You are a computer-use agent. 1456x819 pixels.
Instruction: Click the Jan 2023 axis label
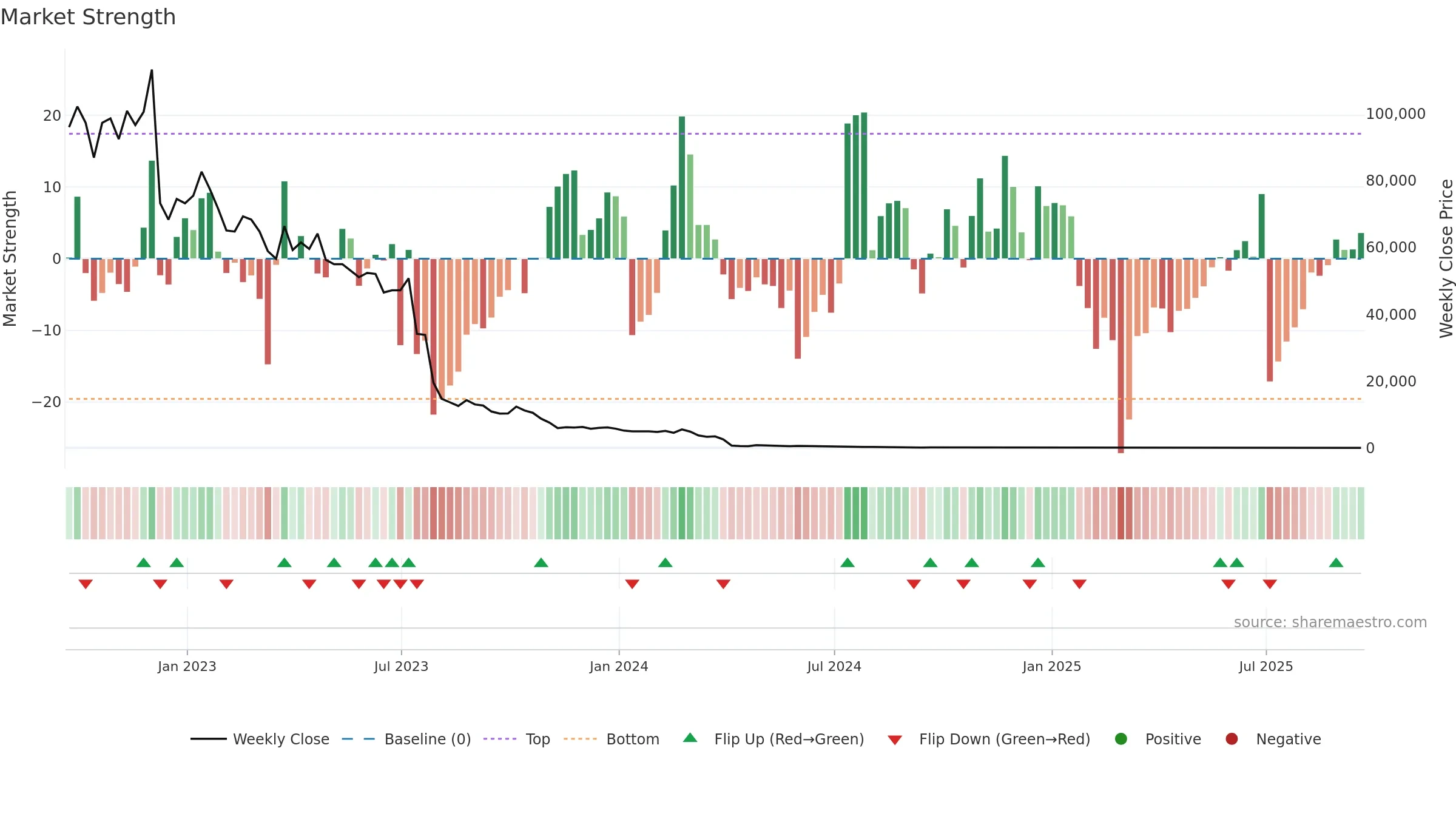click(187, 666)
